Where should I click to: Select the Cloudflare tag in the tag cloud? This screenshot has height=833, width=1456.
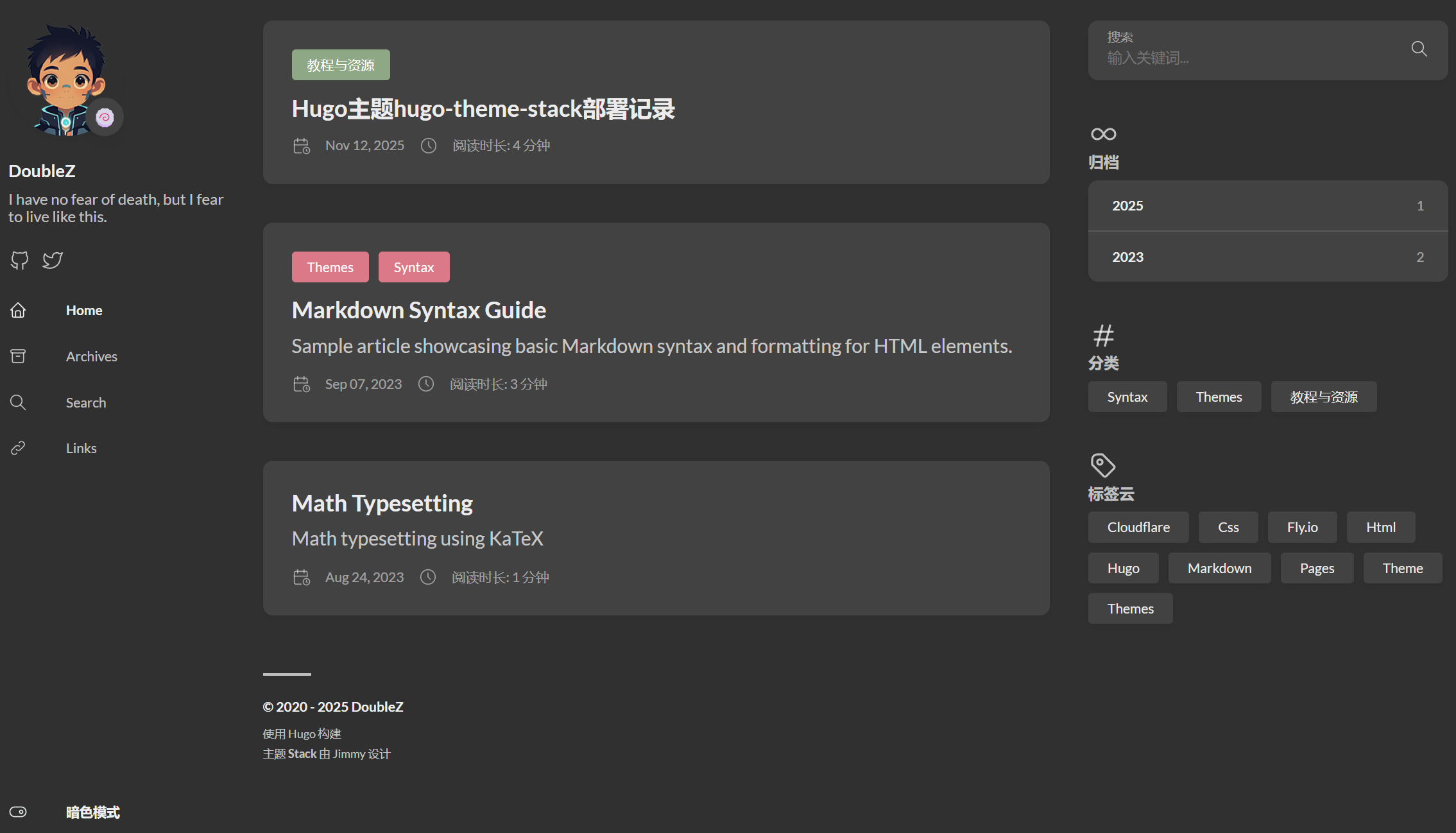pos(1138,527)
